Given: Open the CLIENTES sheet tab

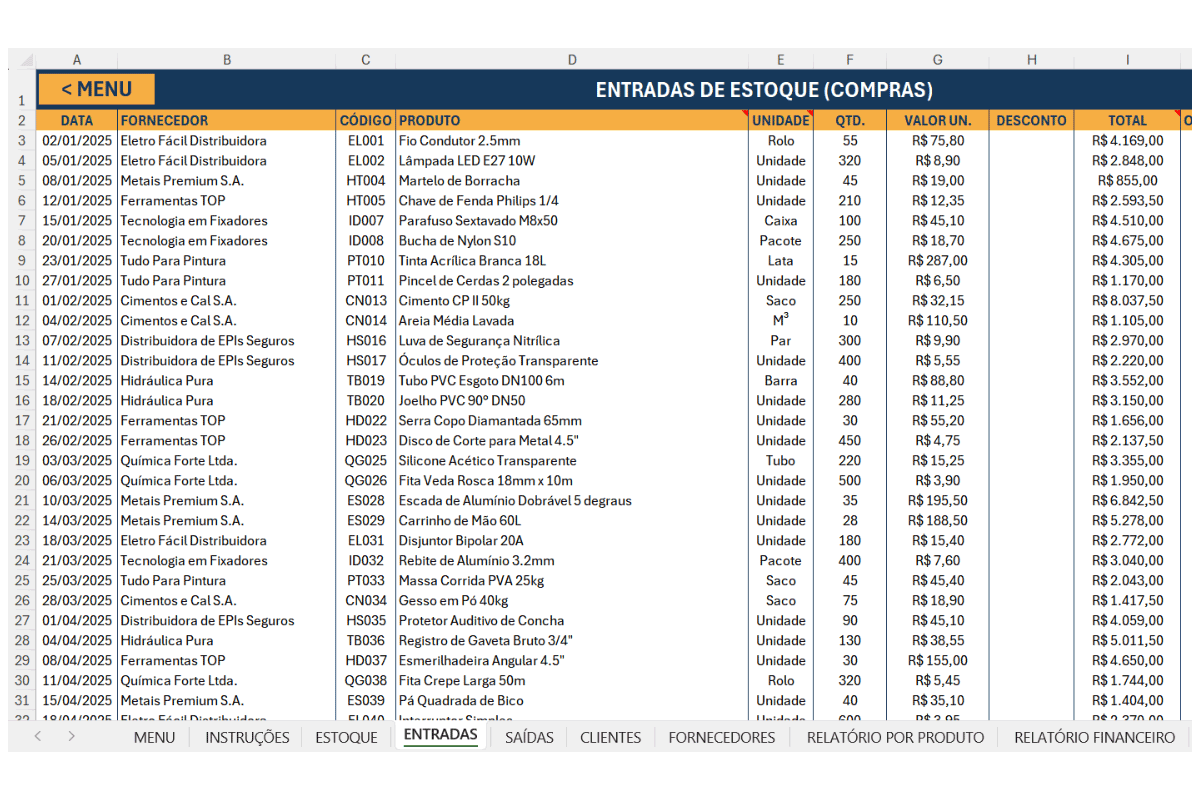Looking at the screenshot, I should coord(610,737).
